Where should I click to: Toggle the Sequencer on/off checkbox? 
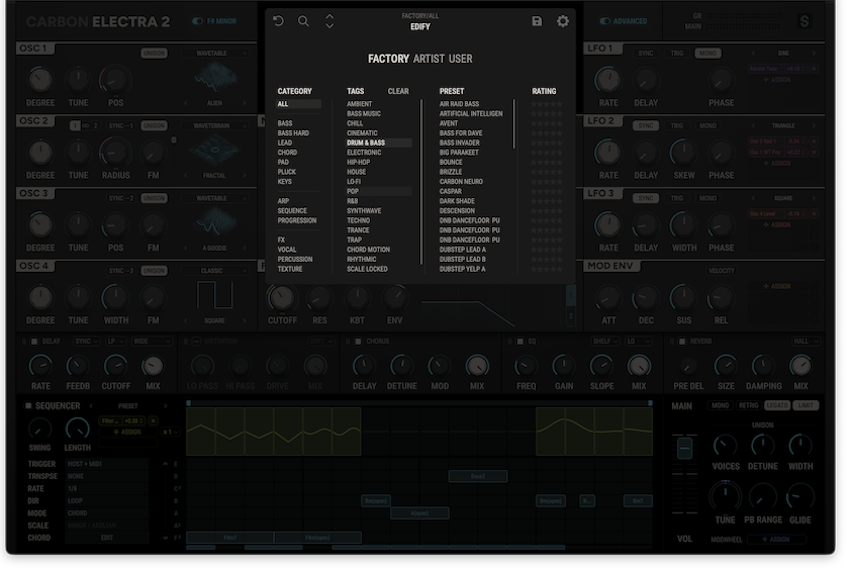(x=28, y=406)
